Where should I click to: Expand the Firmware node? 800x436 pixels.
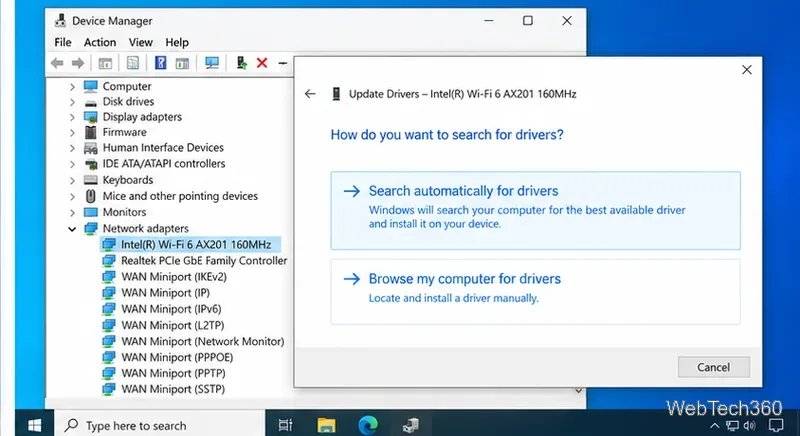click(72, 133)
